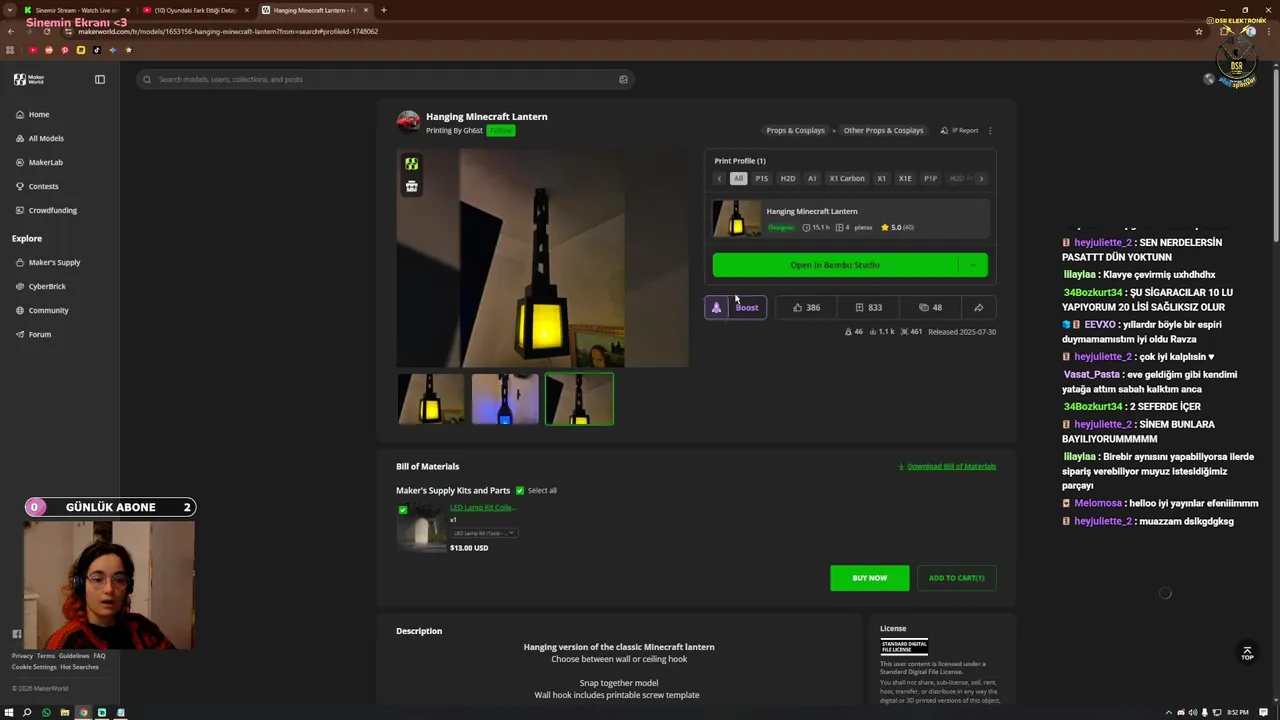Open the LED Lamp Kit variant dropdown
1280x720 pixels.
[484, 533]
